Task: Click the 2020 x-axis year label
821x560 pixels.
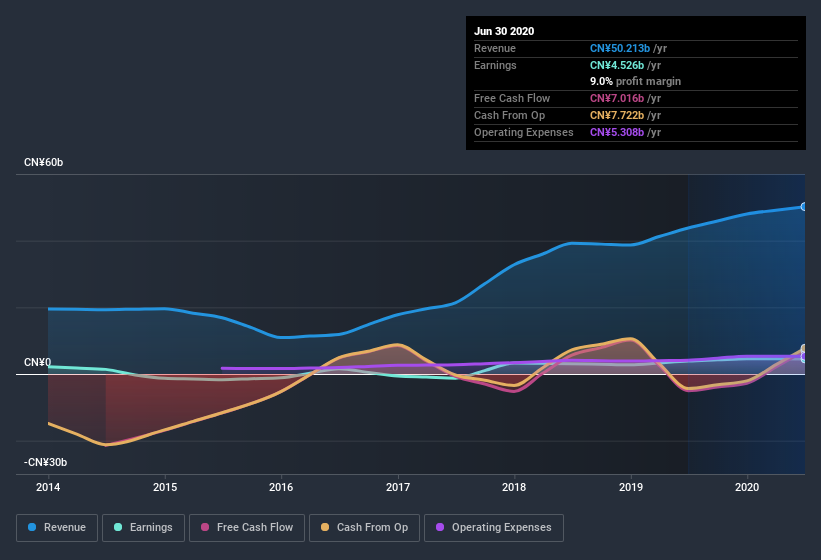Action: point(747,487)
